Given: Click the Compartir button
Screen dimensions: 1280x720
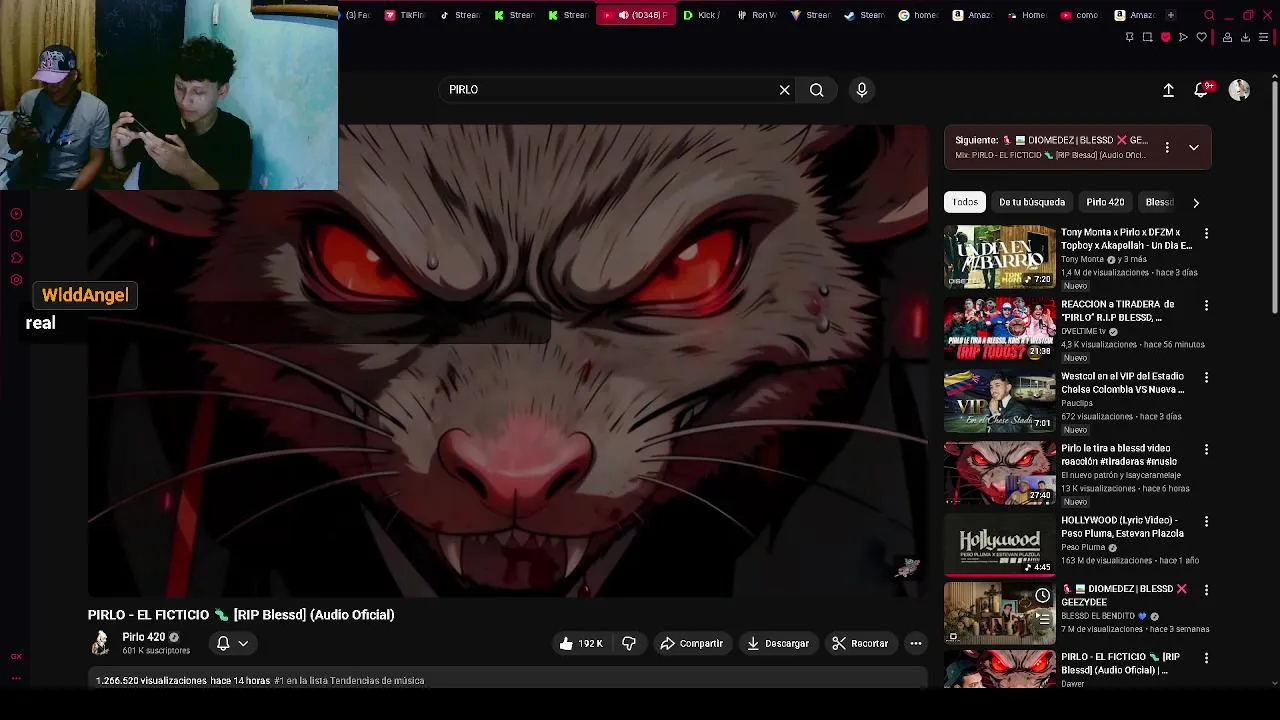Looking at the screenshot, I should coord(692,644).
